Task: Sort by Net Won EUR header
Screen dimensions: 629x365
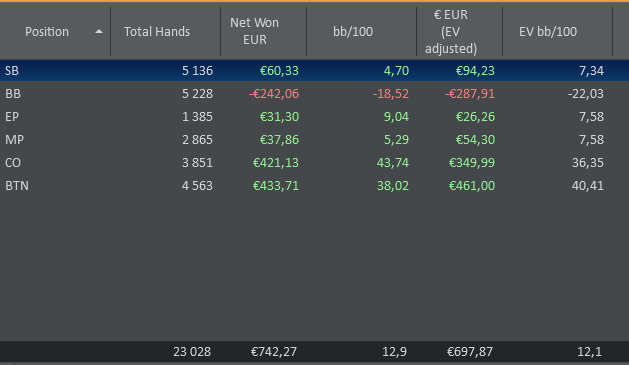Action: [x=254, y=31]
